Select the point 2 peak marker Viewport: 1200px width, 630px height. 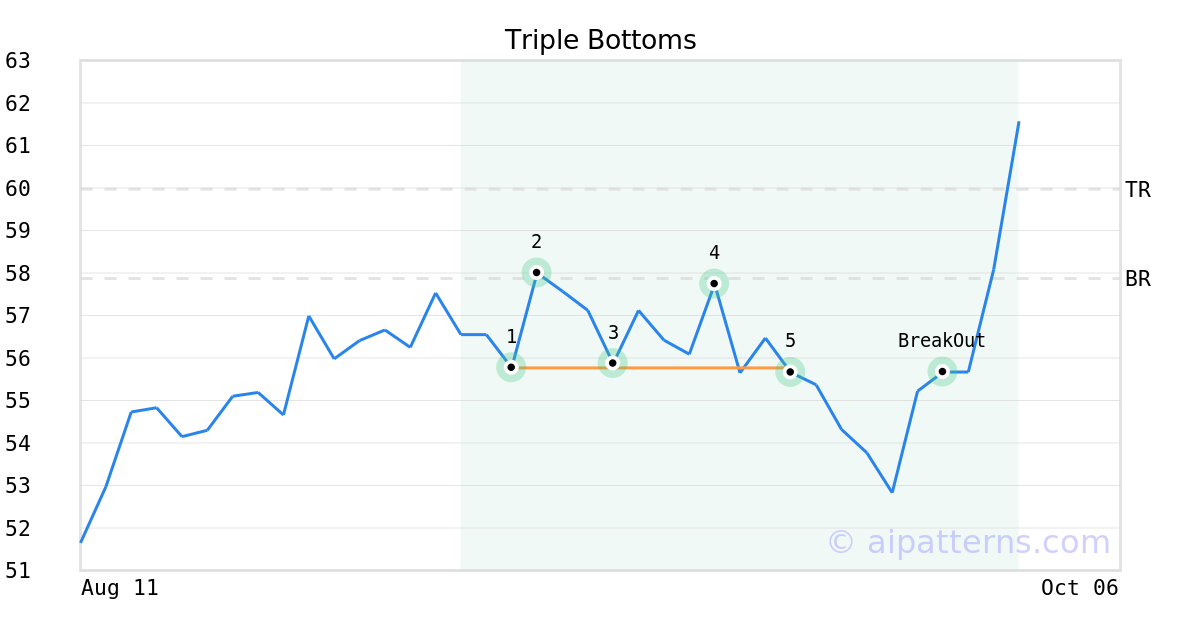coord(537,272)
